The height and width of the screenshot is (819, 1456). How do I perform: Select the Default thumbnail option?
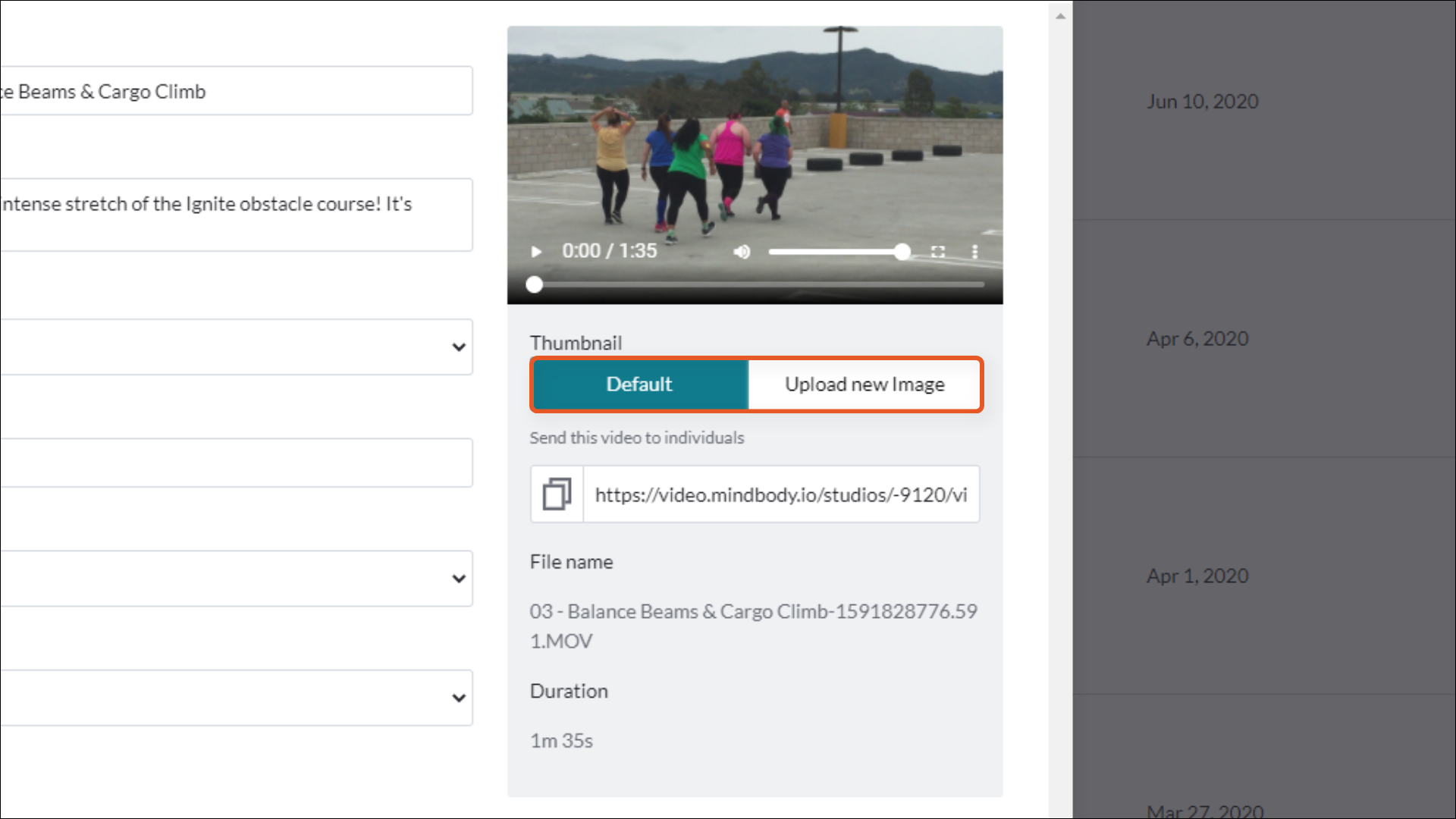pos(640,384)
